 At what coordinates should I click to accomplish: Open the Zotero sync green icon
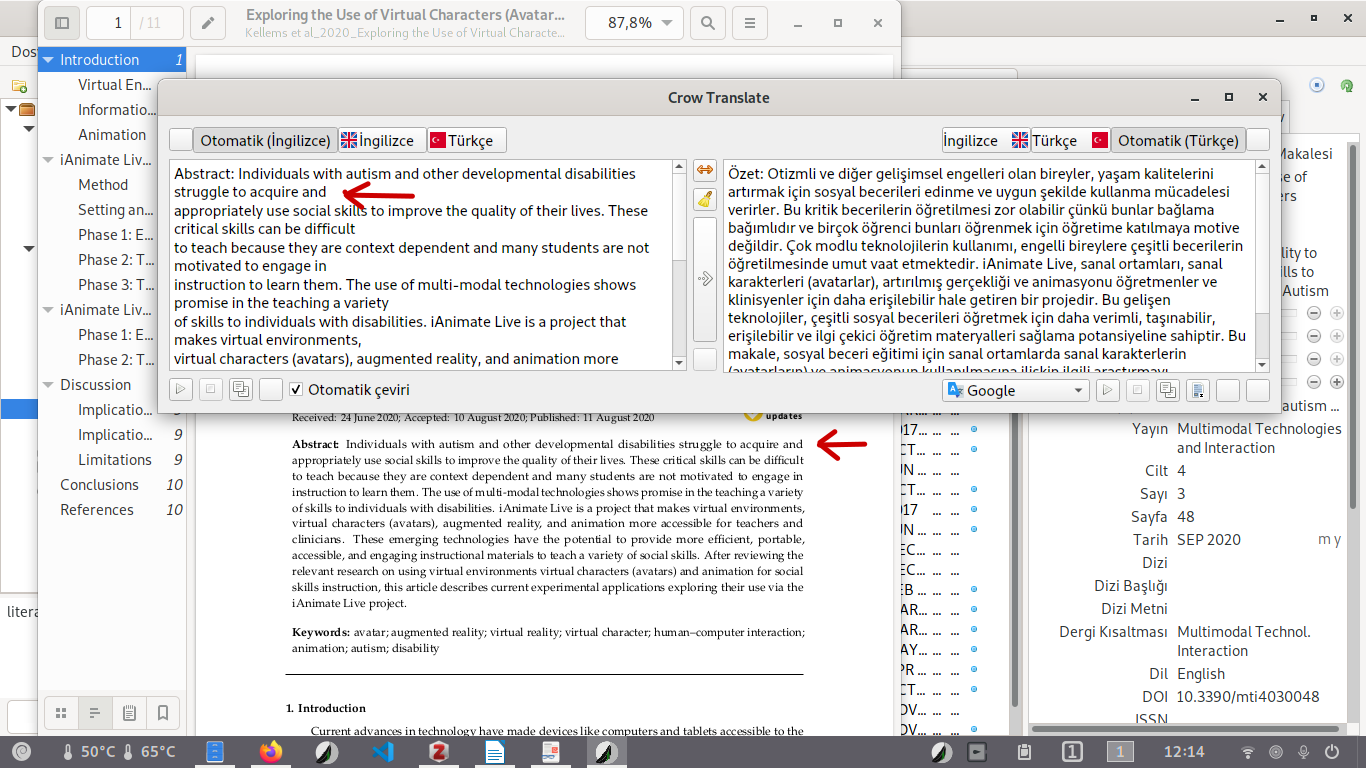[x=1346, y=85]
